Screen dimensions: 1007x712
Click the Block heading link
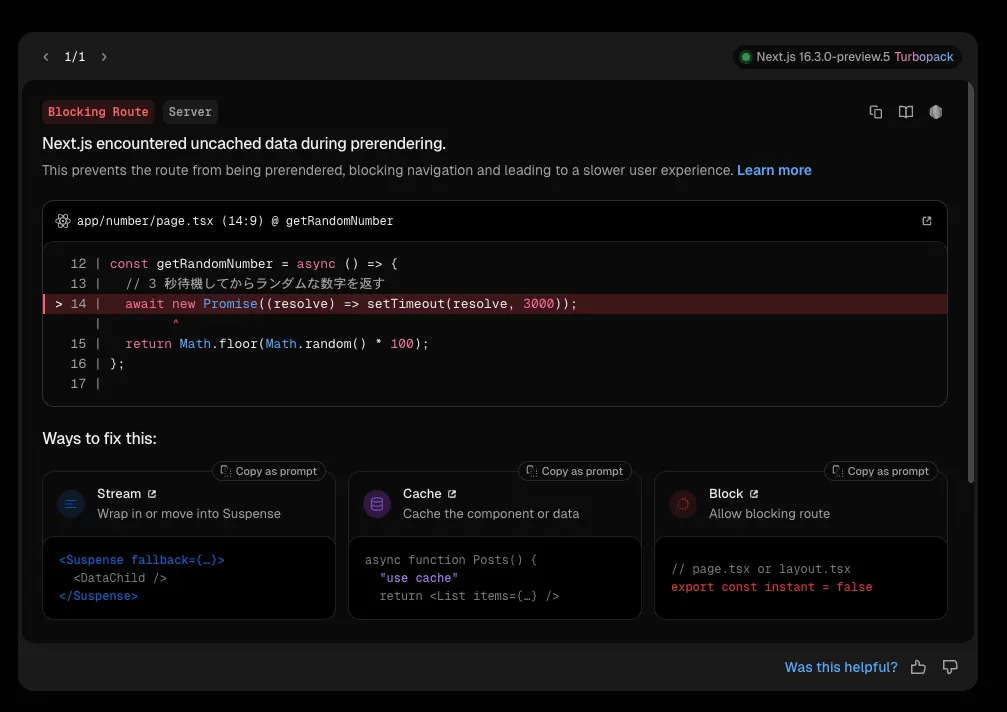pyautogui.click(x=726, y=494)
